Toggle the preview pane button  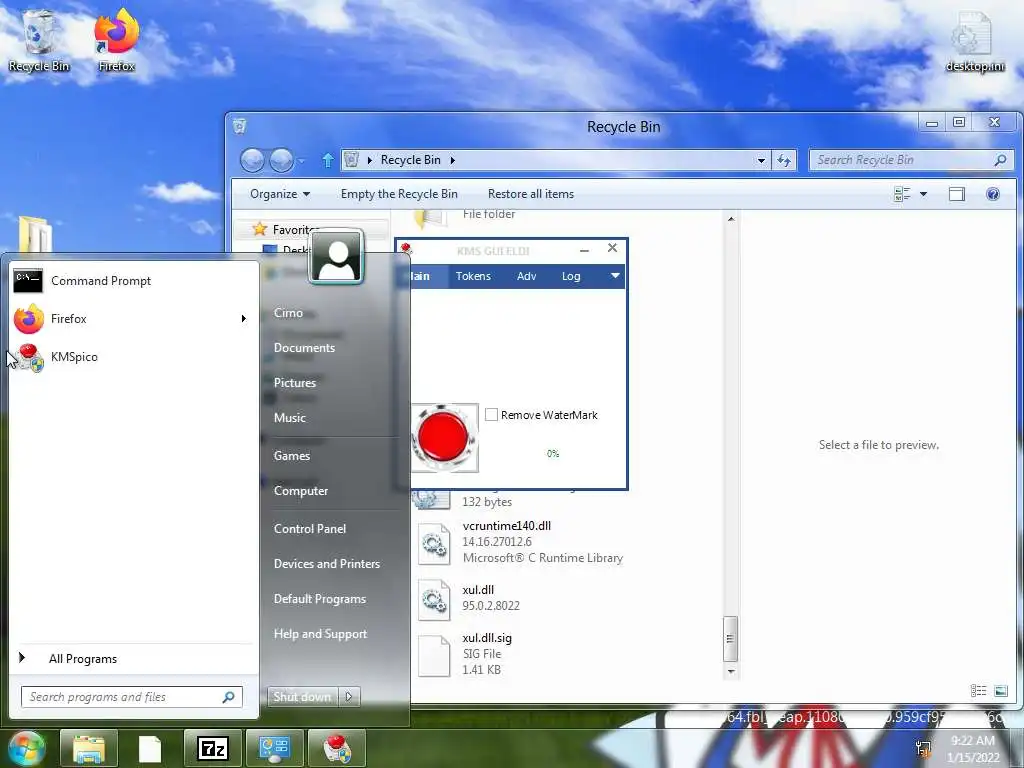(957, 194)
